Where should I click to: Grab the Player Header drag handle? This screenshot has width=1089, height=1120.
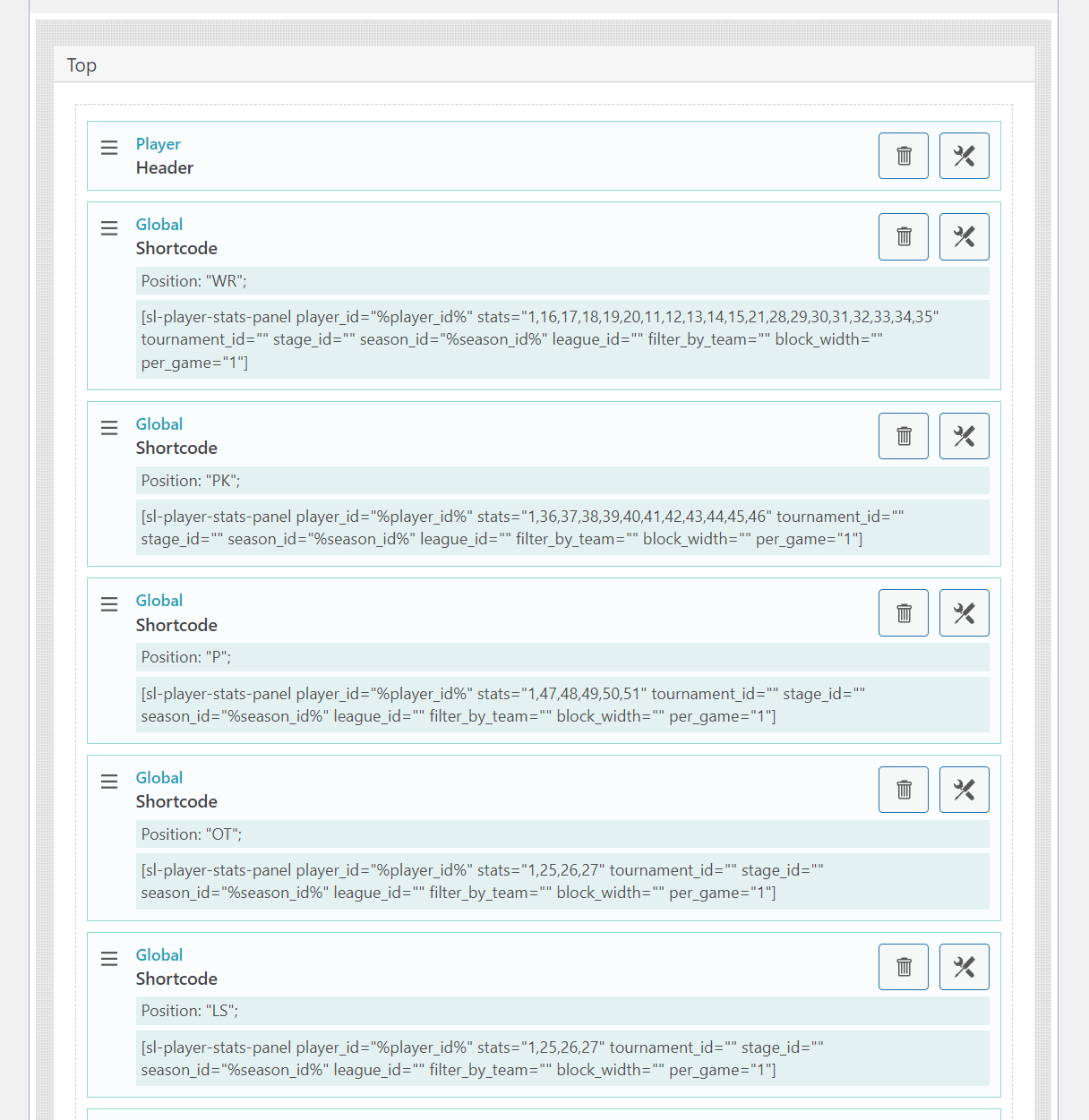109,148
